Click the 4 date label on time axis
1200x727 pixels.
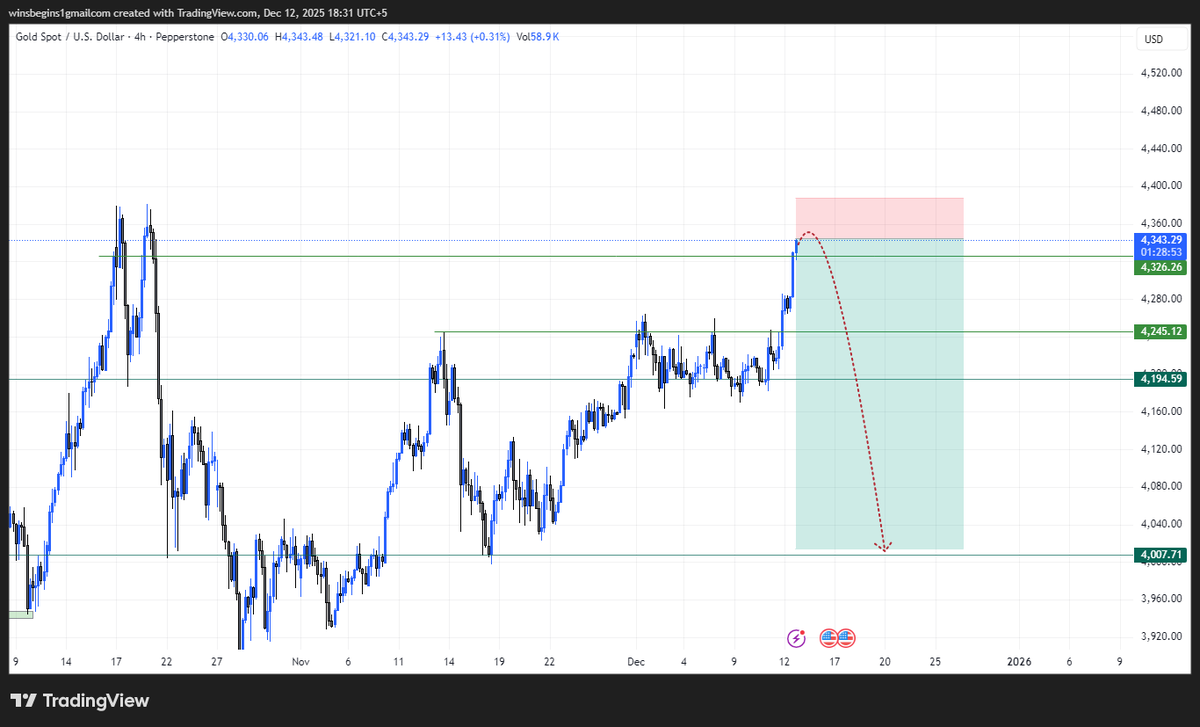[684, 662]
